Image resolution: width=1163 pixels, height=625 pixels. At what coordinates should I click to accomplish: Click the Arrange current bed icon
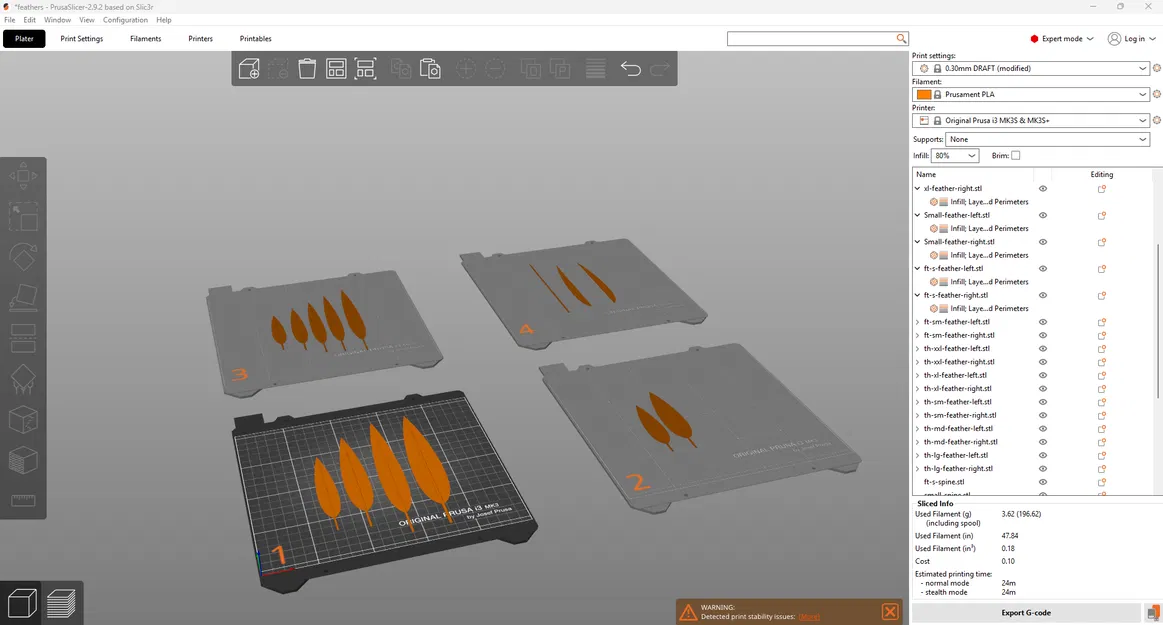click(x=365, y=69)
